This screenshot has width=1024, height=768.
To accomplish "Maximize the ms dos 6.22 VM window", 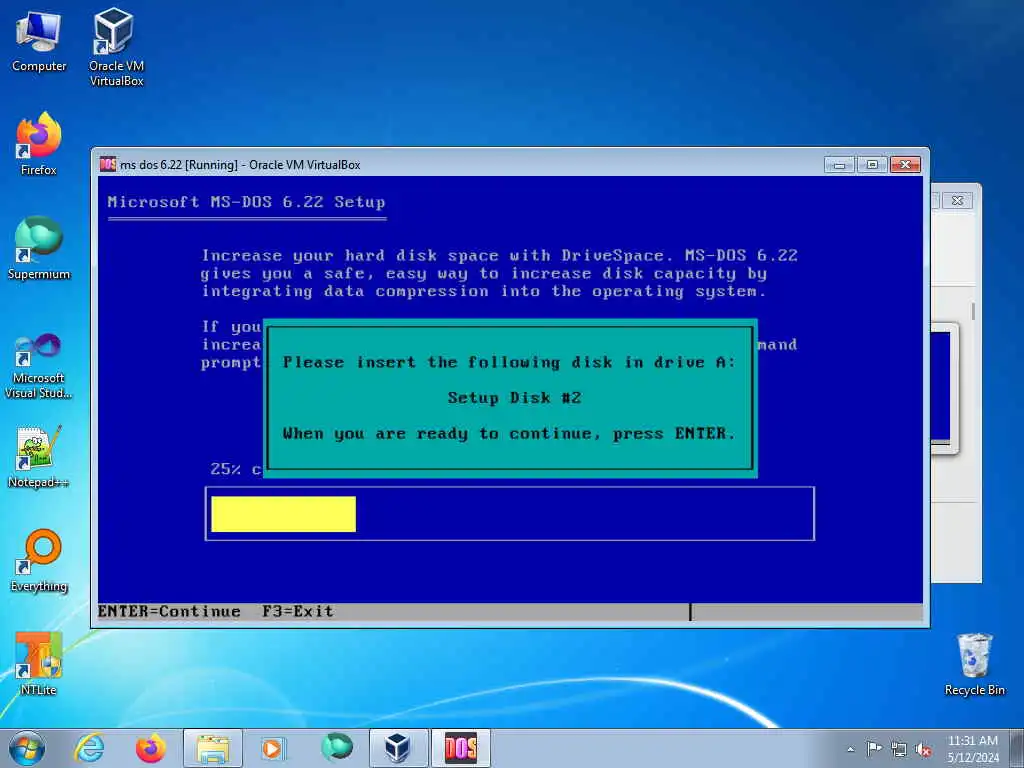I will 872,165.
